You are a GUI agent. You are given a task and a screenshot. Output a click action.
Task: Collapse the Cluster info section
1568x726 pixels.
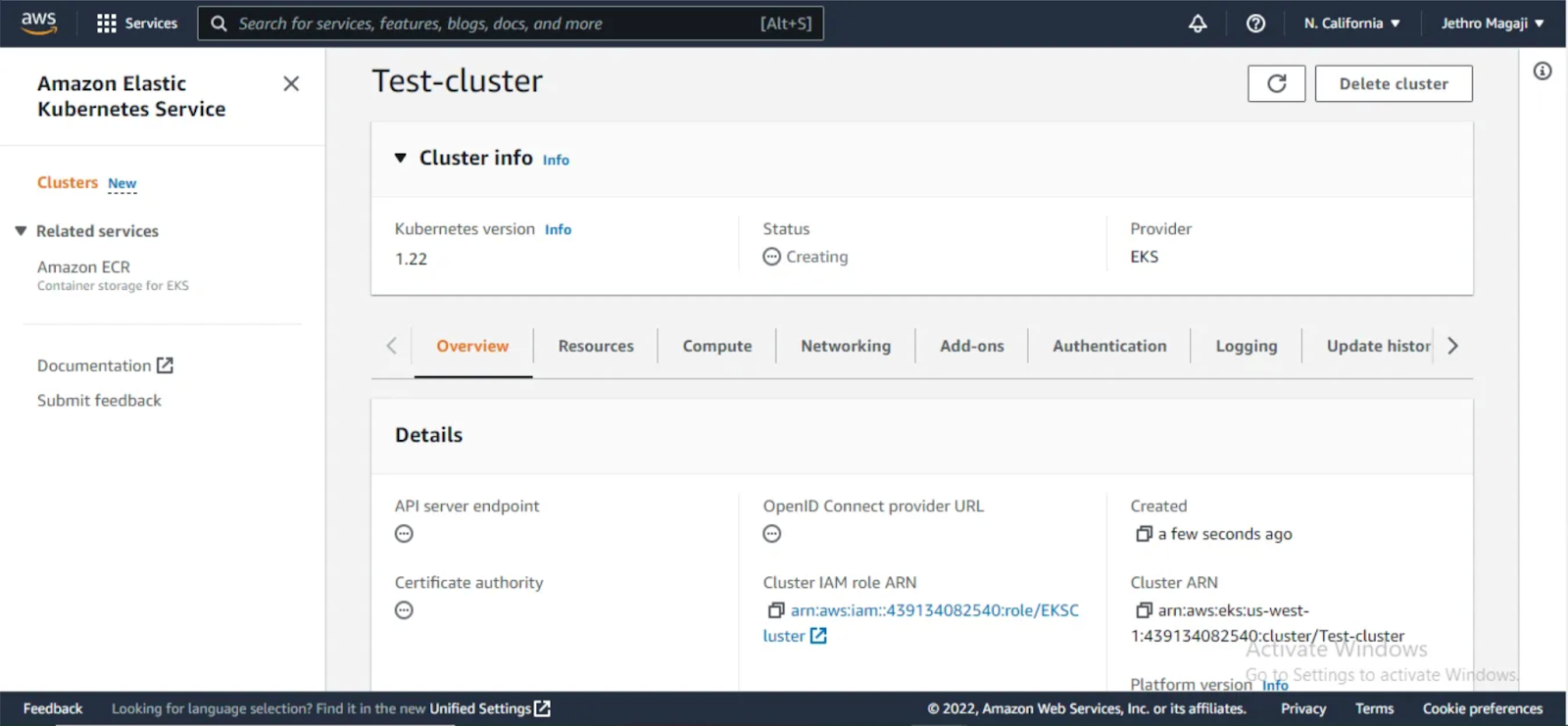pyautogui.click(x=400, y=158)
